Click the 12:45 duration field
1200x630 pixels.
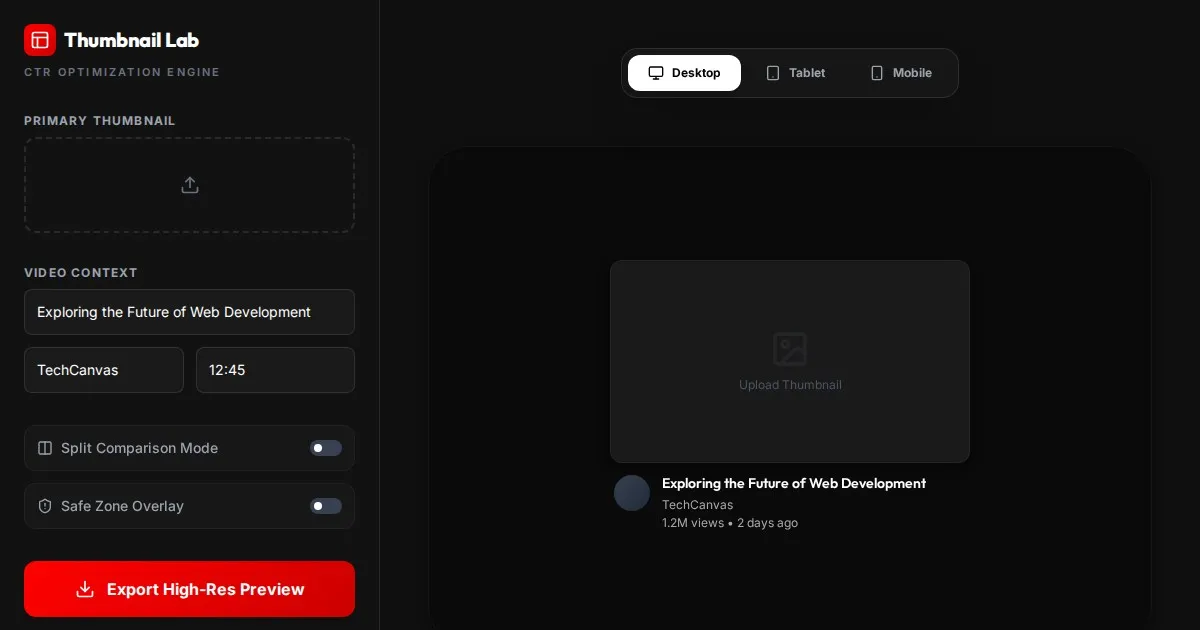(275, 370)
